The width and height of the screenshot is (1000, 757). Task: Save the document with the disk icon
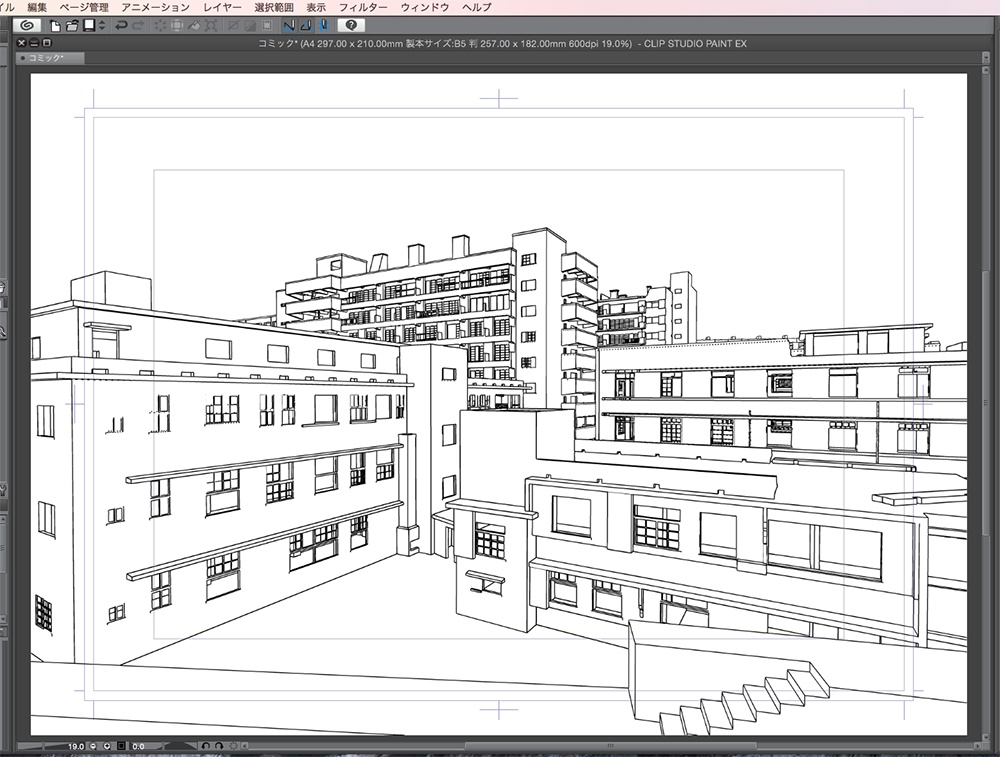tap(89, 26)
